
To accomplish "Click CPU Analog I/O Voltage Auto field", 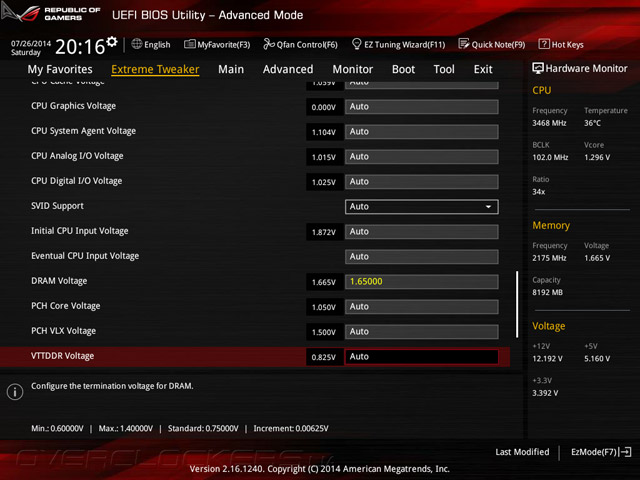I will point(421,157).
